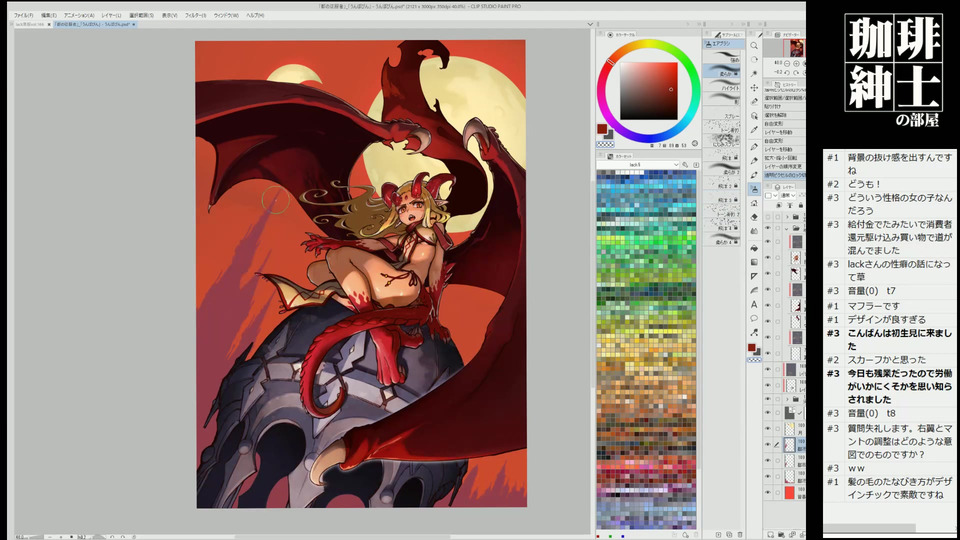Select the Decoration tool
The image size is (960, 540).
pos(754,203)
